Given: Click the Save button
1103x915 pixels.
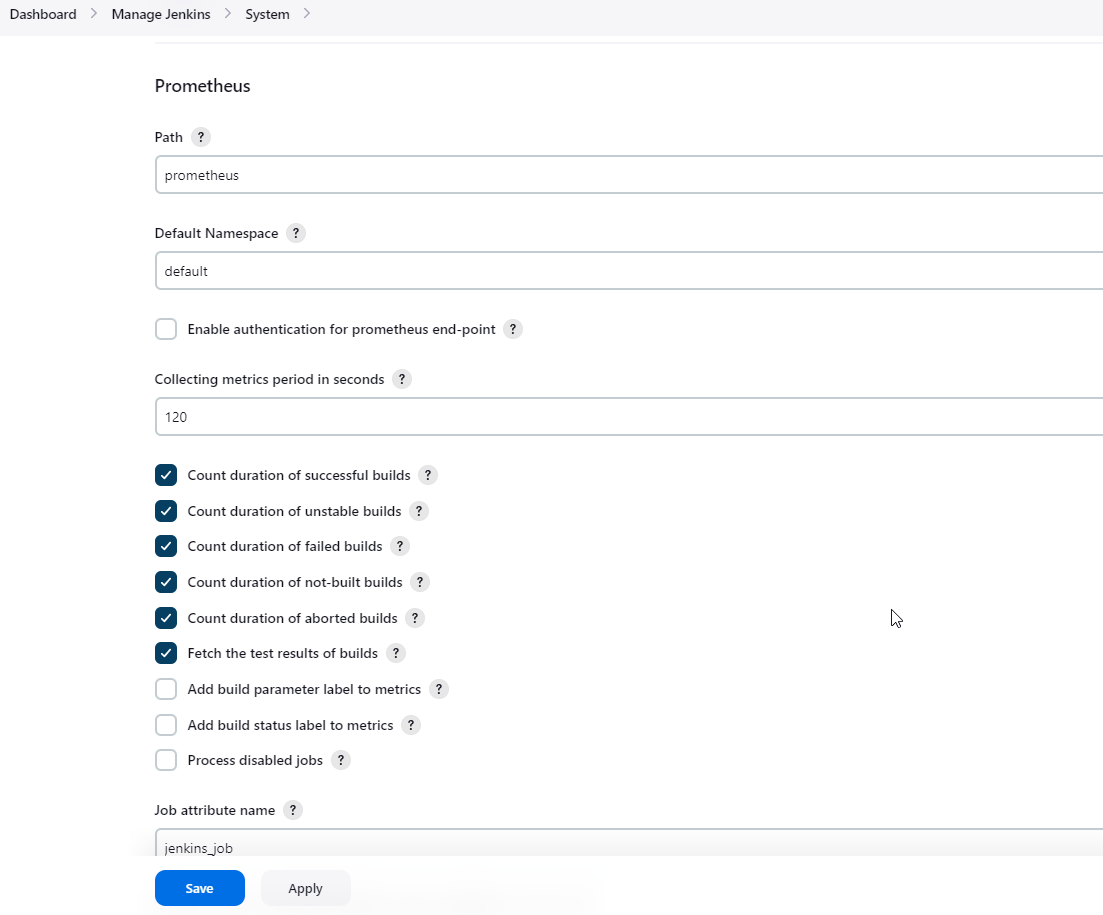Looking at the screenshot, I should pyautogui.click(x=199, y=888).
